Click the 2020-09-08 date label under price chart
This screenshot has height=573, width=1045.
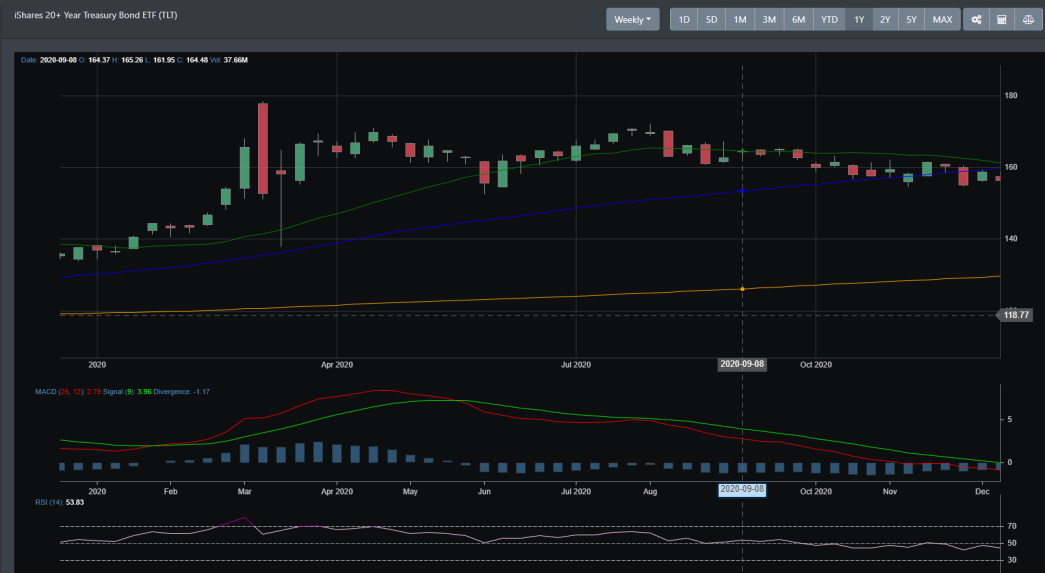click(742, 364)
